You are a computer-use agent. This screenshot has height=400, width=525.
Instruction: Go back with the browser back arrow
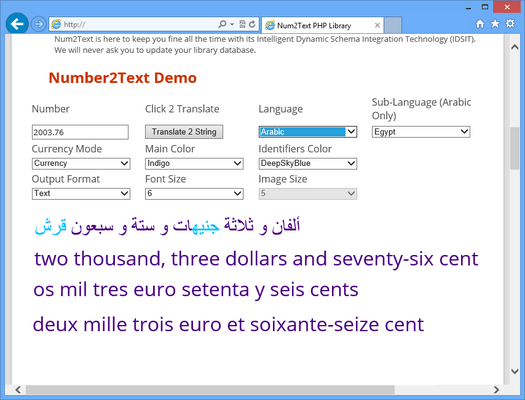(x=17, y=24)
